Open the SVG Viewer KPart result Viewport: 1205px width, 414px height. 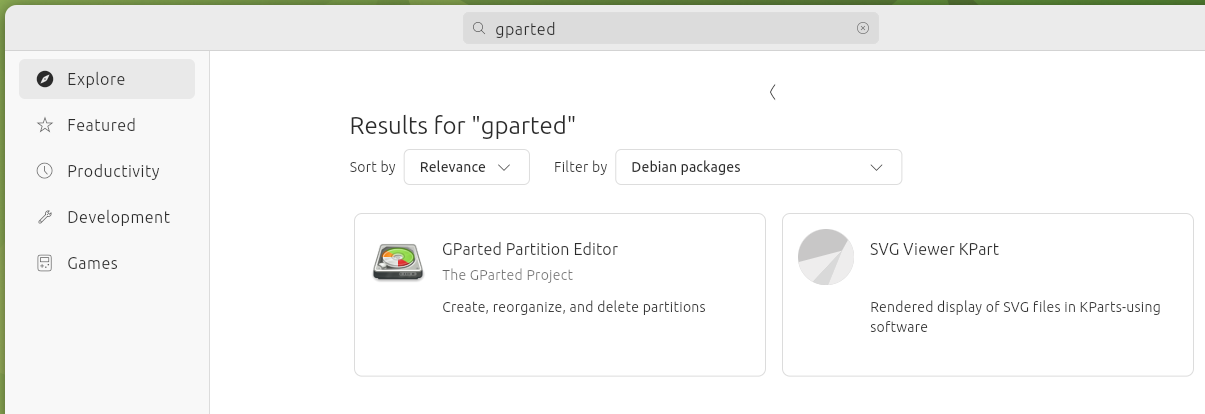988,295
